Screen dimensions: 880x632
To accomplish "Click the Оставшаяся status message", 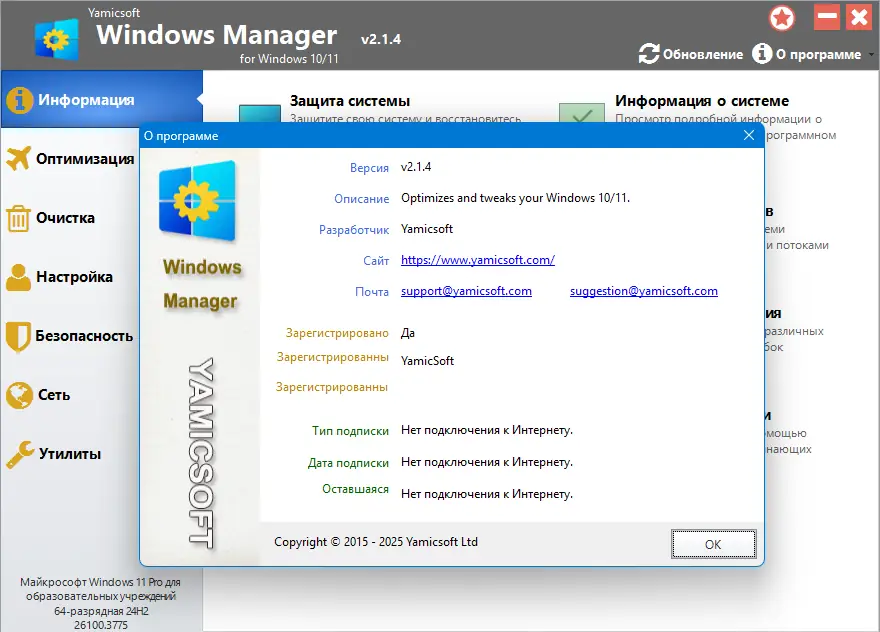I will 487,494.
